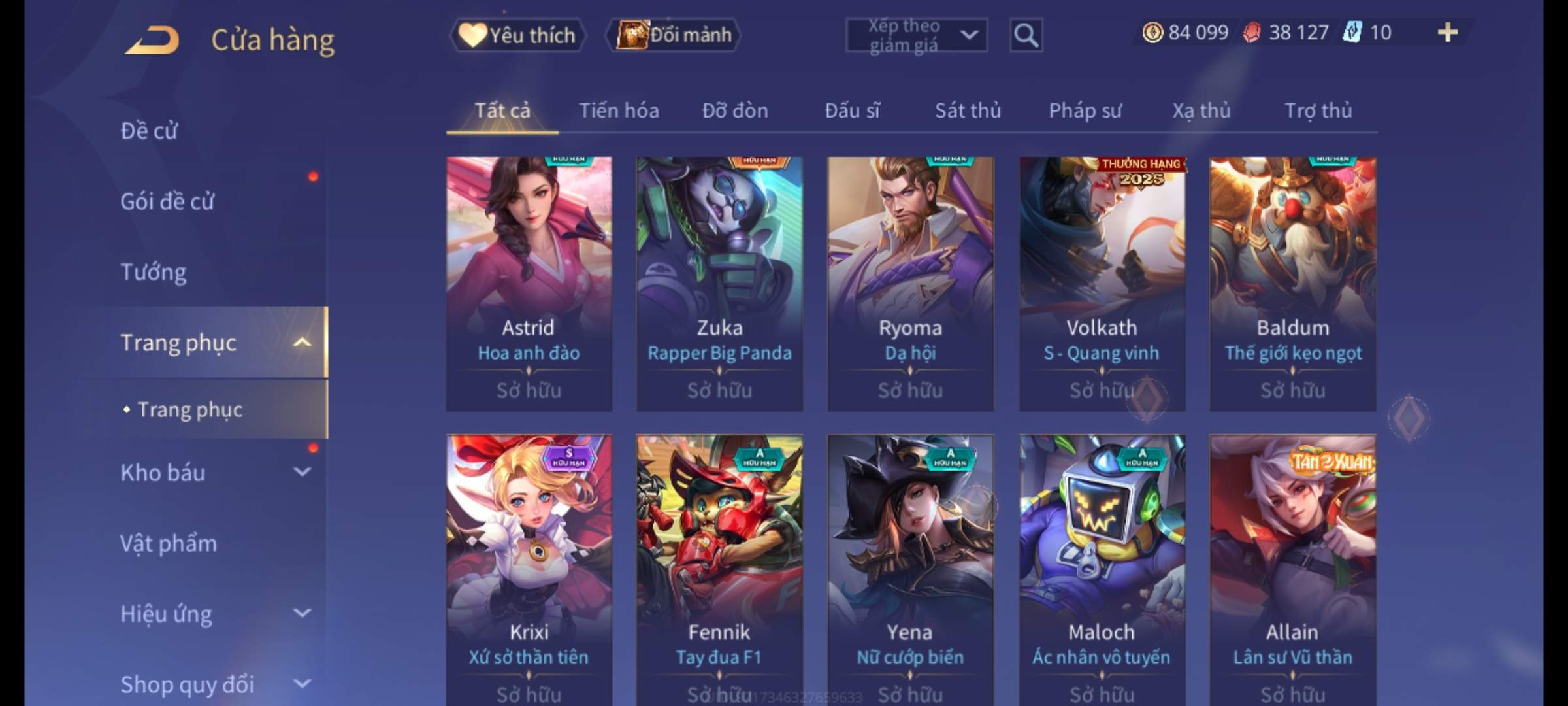Switch to the Pháp sư tab
The image size is (1568, 706).
1085,110
